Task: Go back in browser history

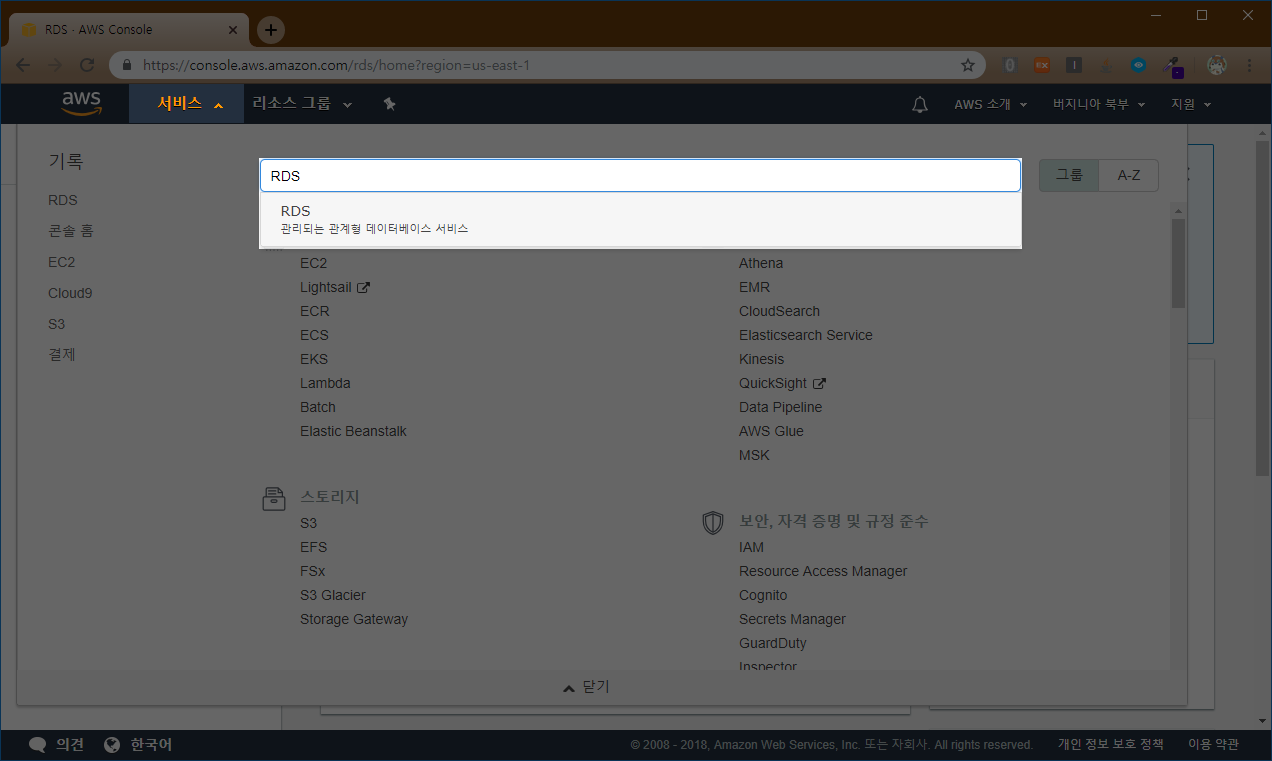Action: (23, 65)
